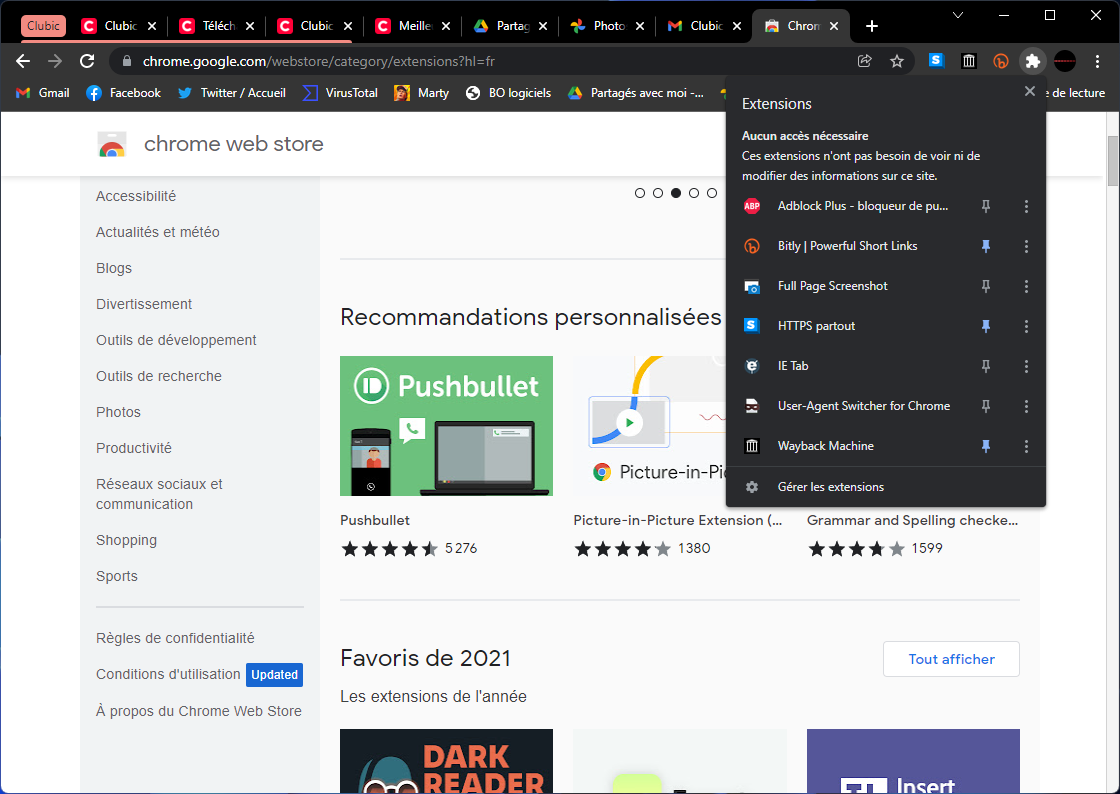1120x794 pixels.
Task: Click the Full Page Screenshot extension icon
Action: (x=751, y=286)
